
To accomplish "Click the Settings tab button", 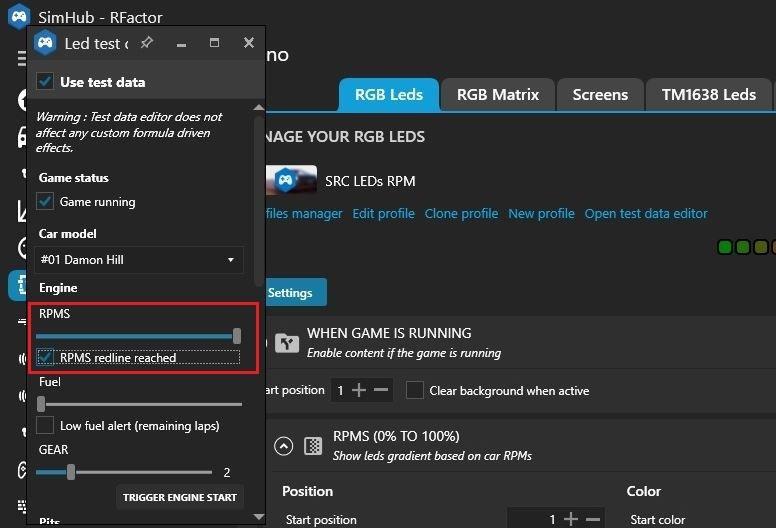I will click(295, 292).
